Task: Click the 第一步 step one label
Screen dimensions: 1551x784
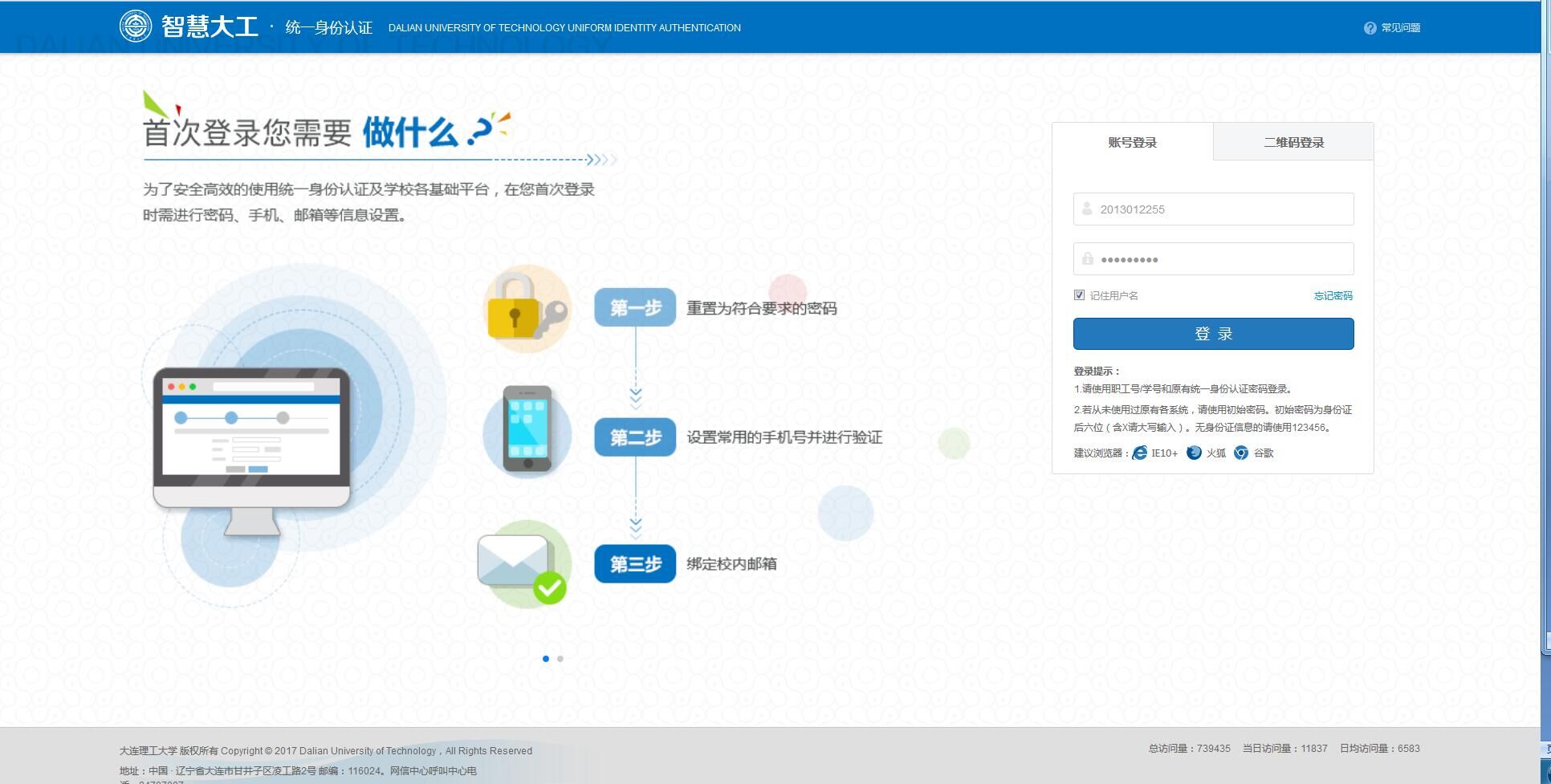Action: [x=635, y=308]
